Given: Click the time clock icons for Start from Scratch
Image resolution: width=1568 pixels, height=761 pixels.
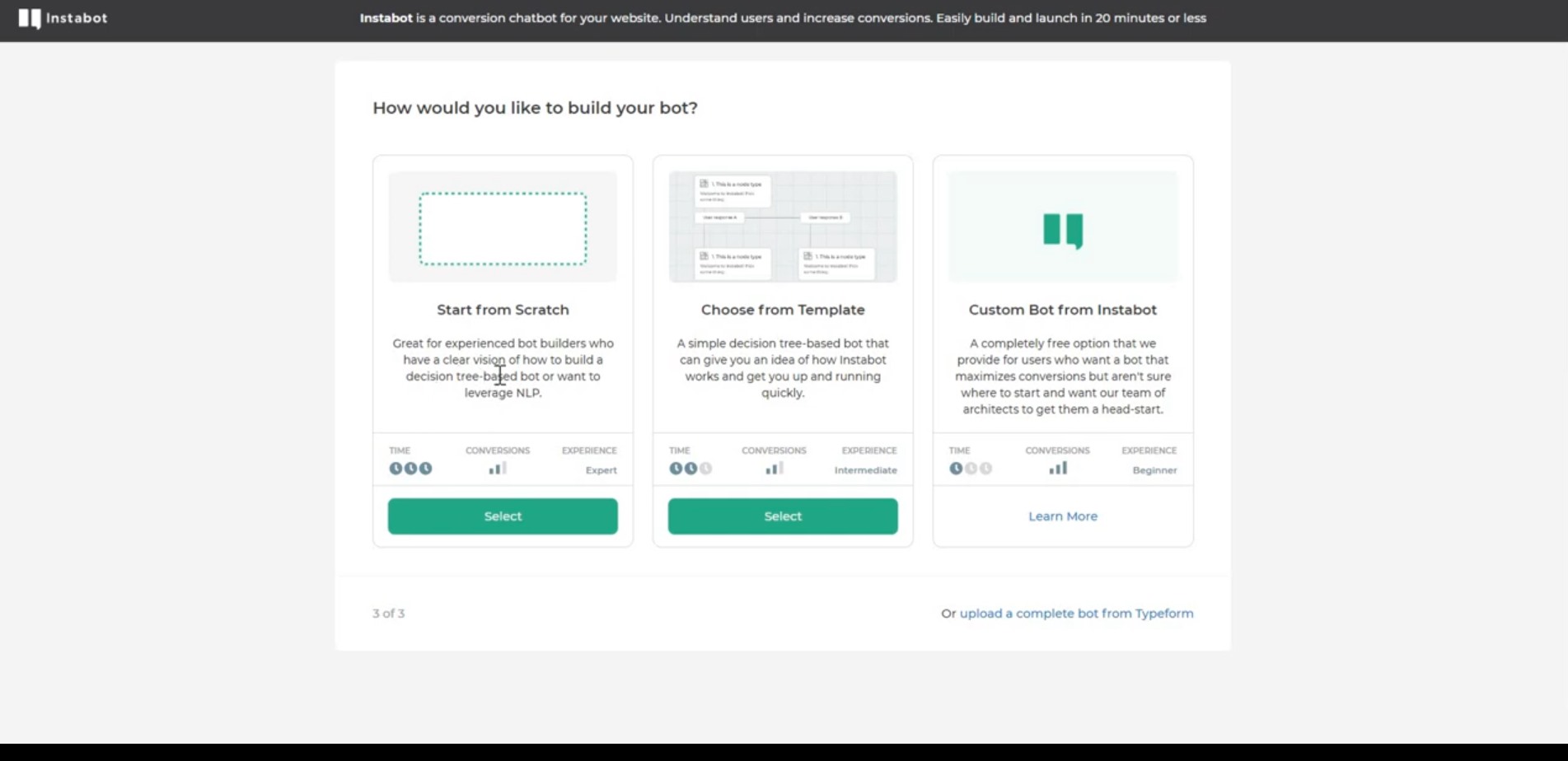Looking at the screenshot, I should [410, 469].
